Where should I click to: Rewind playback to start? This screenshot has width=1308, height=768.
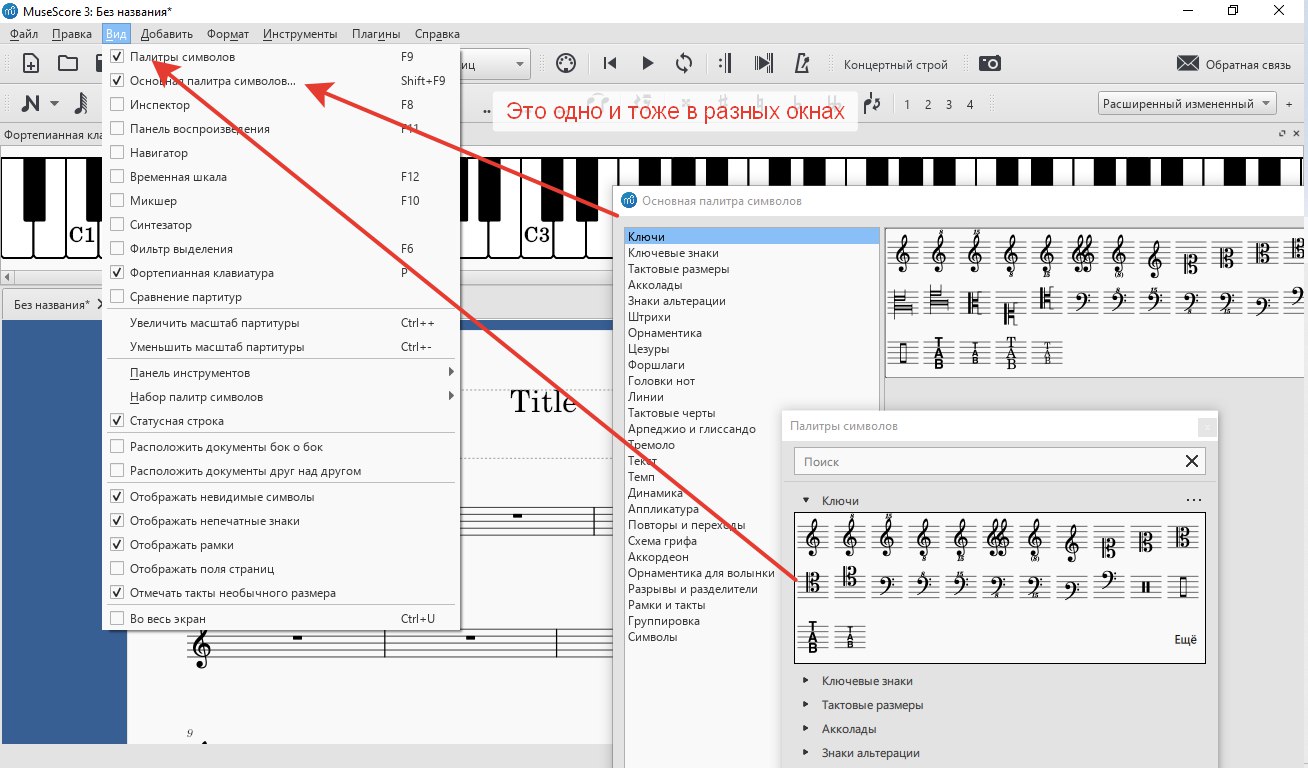point(610,63)
